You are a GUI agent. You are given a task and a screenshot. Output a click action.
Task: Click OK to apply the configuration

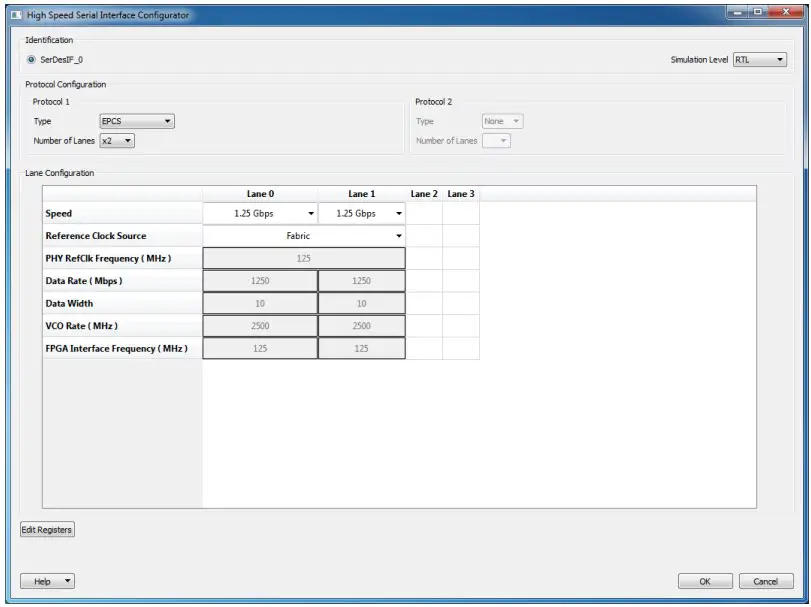[x=706, y=580]
